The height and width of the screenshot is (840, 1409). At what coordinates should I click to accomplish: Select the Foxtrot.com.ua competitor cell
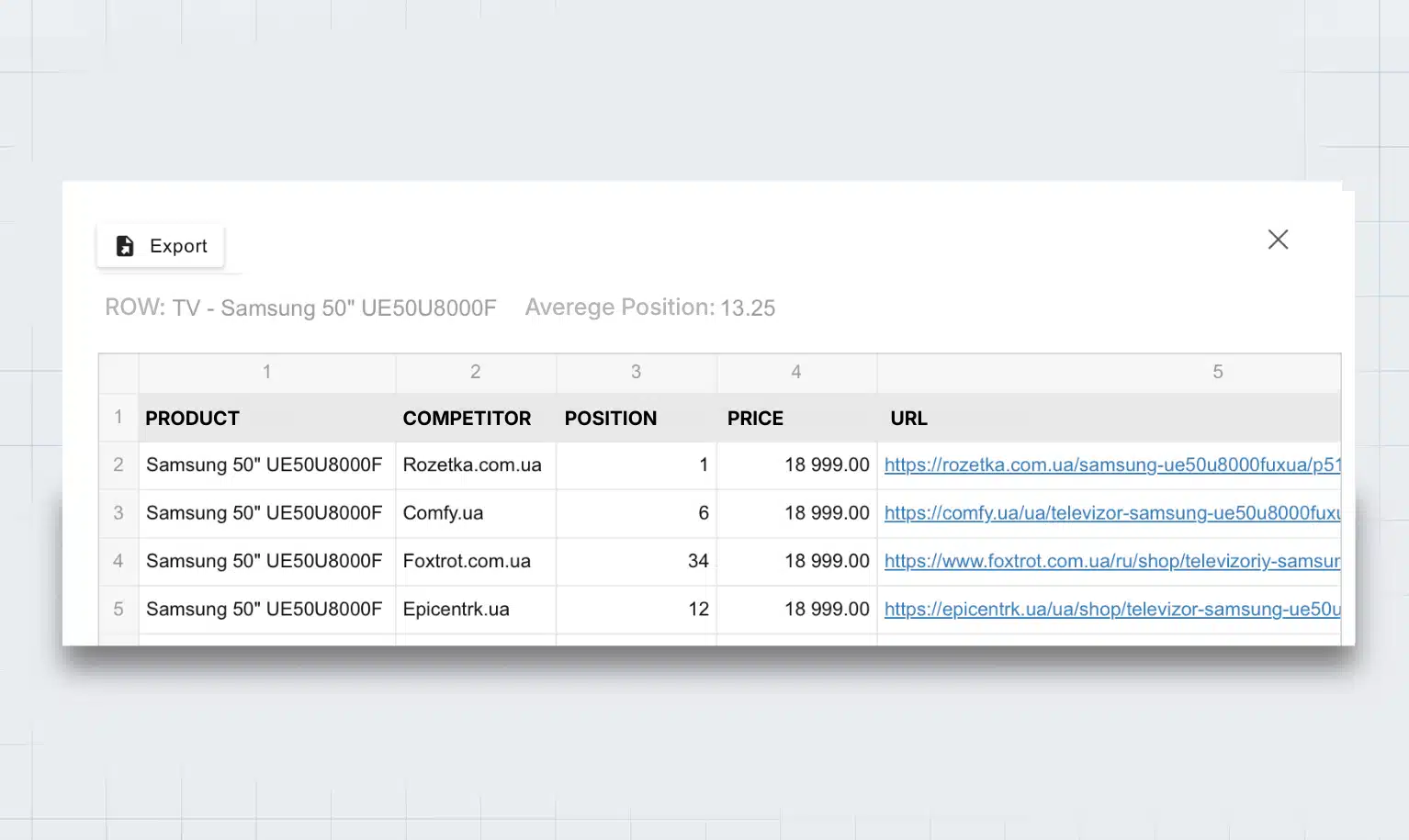tap(468, 561)
